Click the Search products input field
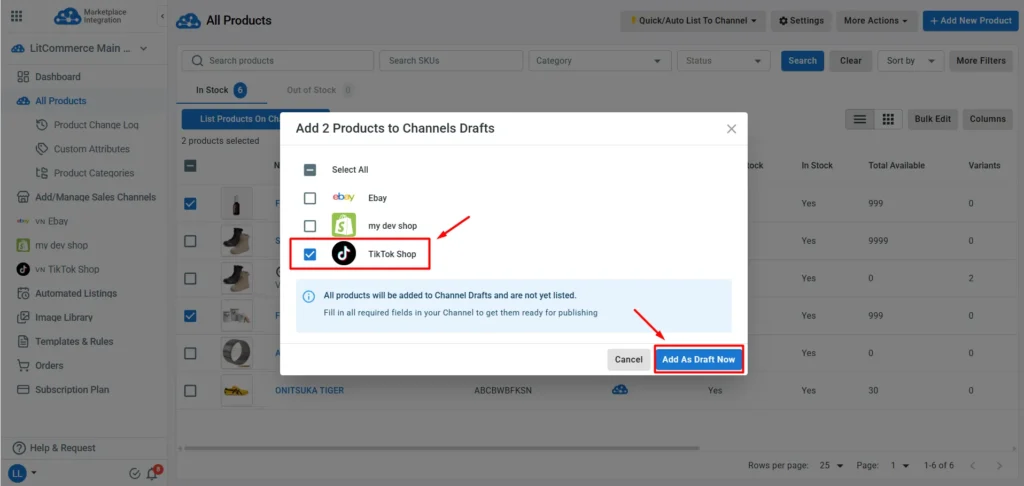 pyautogui.click(x=278, y=61)
